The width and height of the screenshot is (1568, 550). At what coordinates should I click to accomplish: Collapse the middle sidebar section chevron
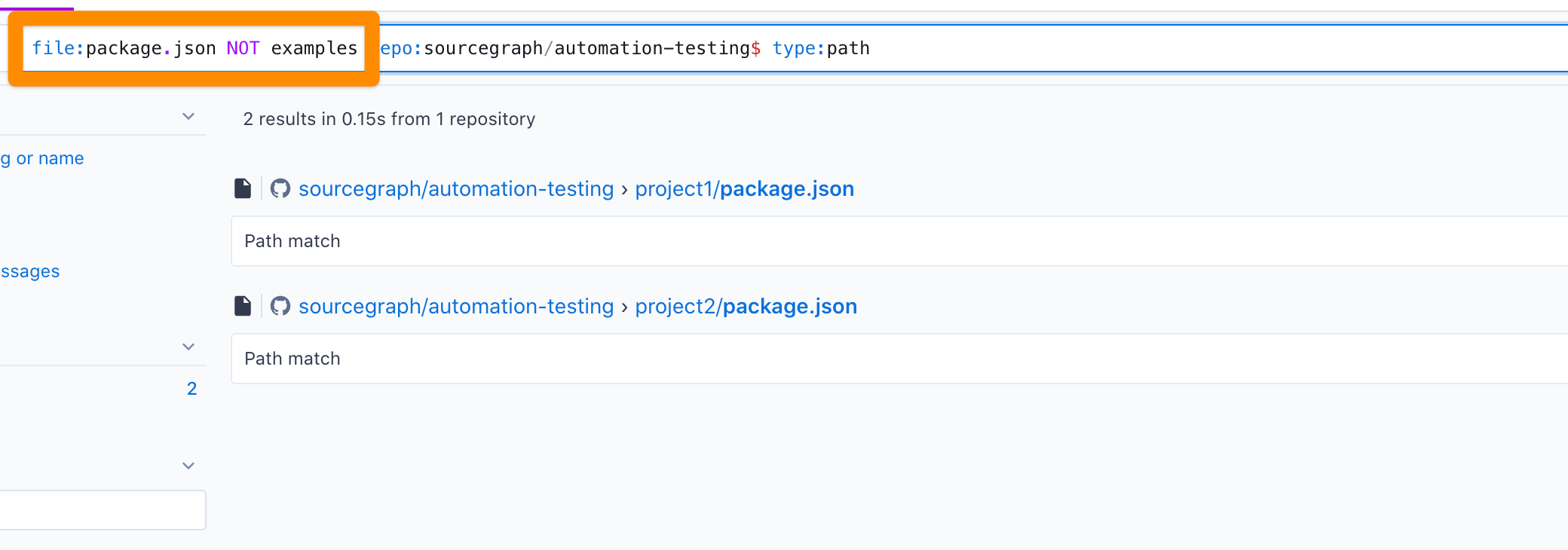(188, 347)
